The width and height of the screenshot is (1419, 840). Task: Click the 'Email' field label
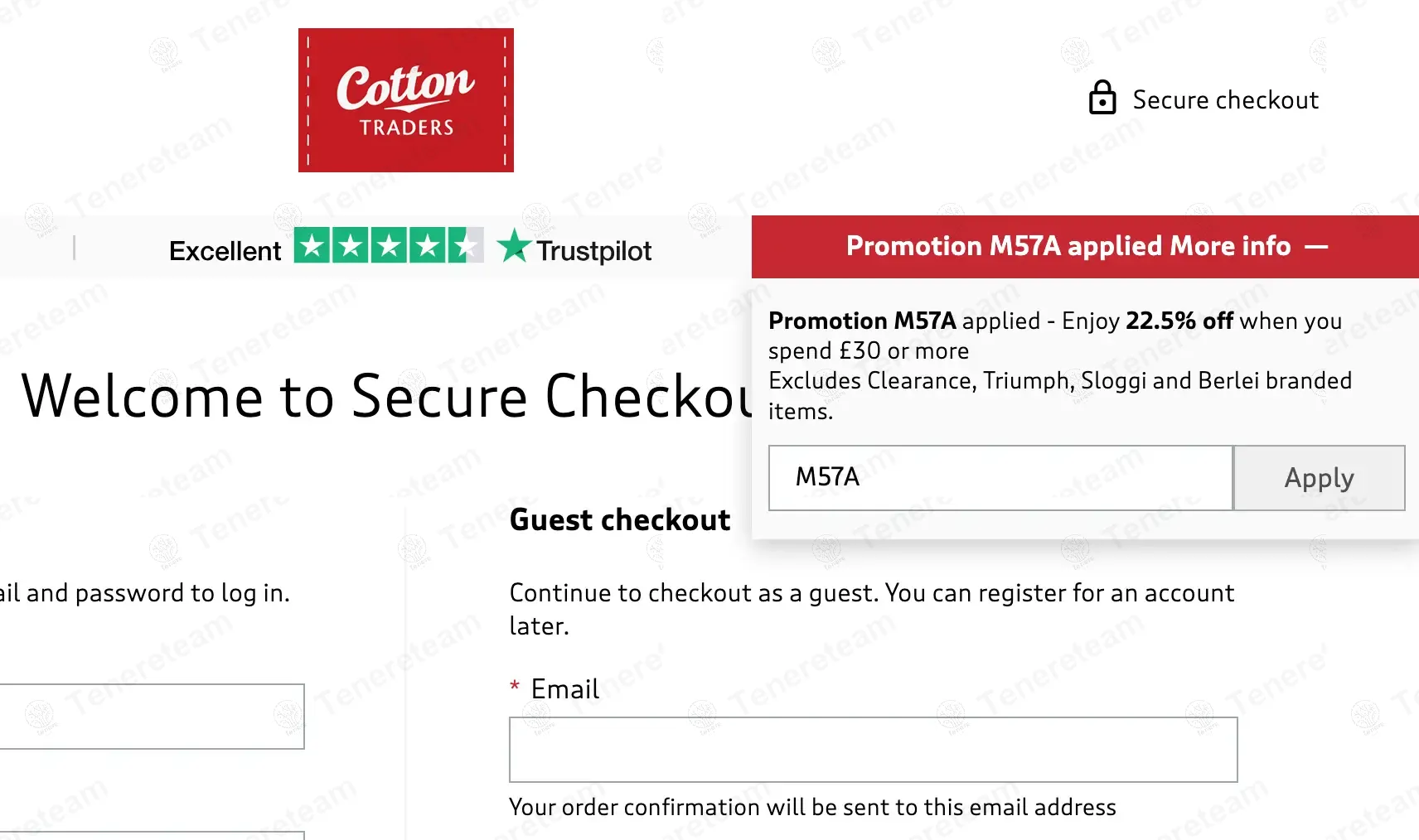pyautogui.click(x=564, y=689)
